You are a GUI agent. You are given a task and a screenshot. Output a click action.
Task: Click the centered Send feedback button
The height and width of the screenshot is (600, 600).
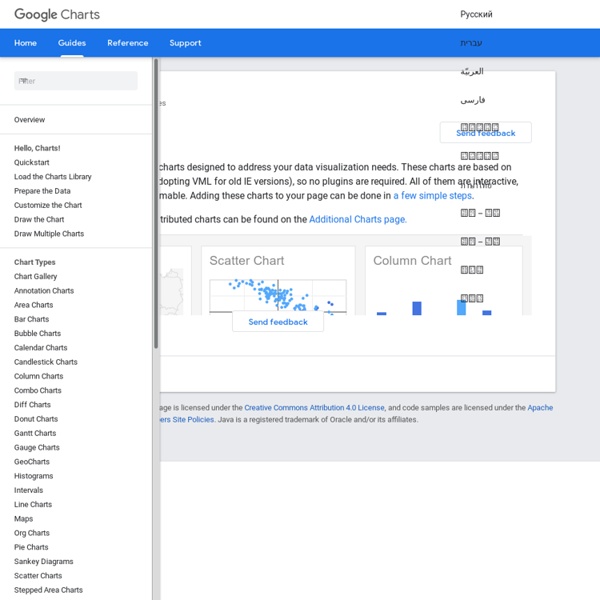[278, 322]
